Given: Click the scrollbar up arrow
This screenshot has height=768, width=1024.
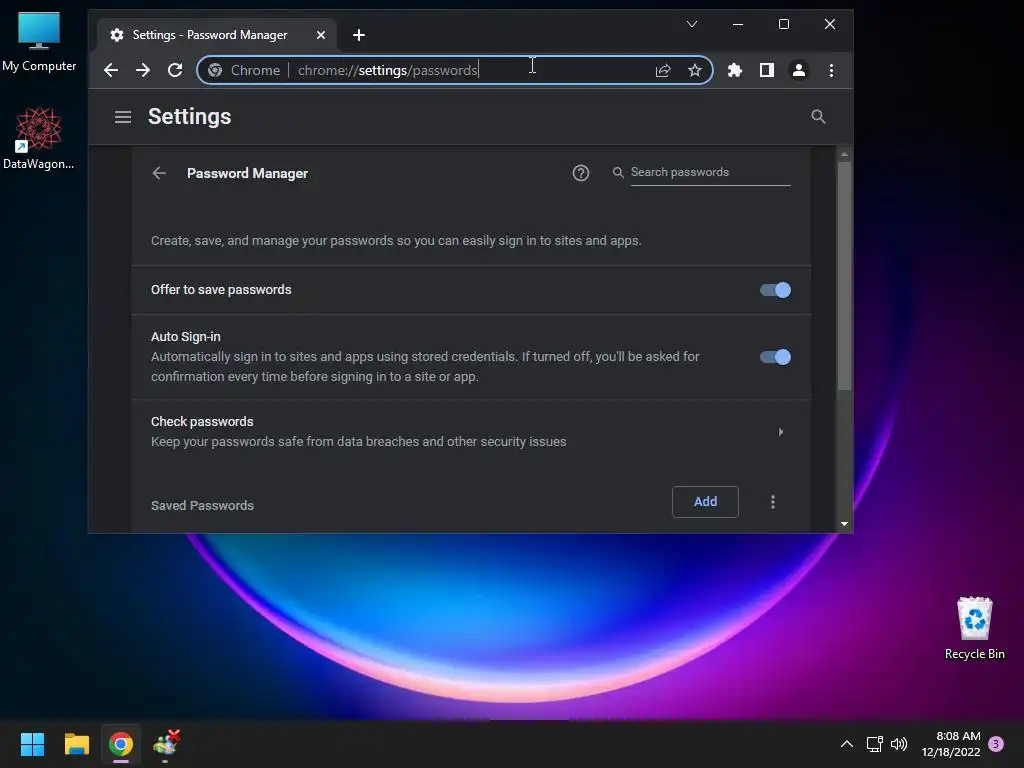Looking at the screenshot, I should coord(844,155).
